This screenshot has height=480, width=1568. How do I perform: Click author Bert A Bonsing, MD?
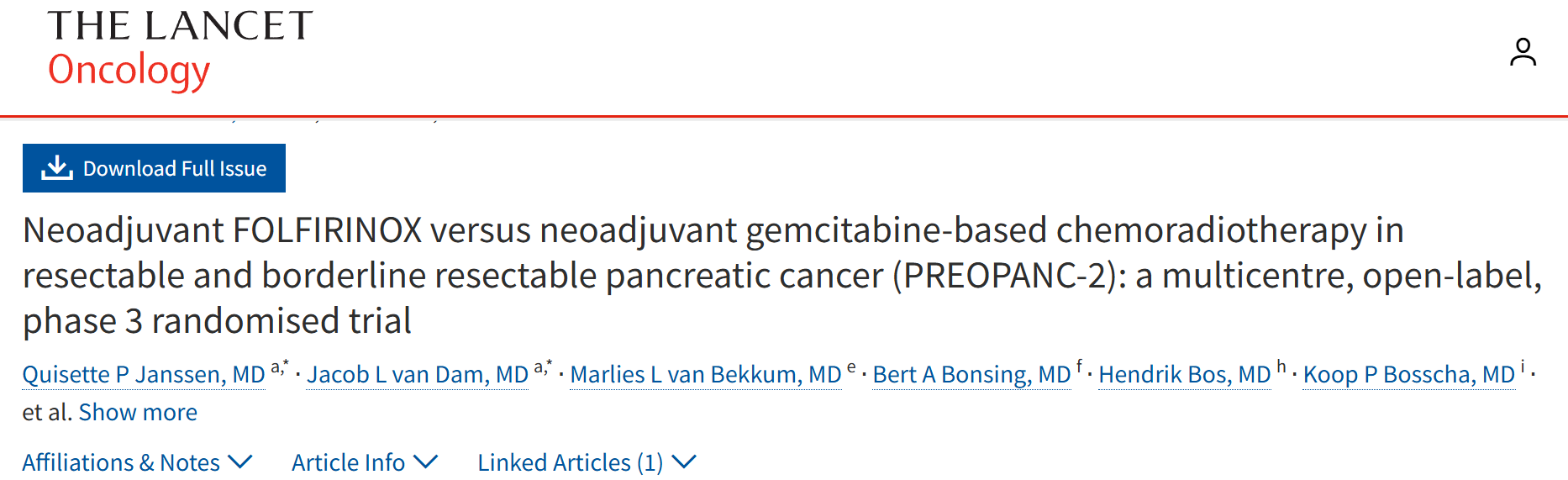pos(971,374)
